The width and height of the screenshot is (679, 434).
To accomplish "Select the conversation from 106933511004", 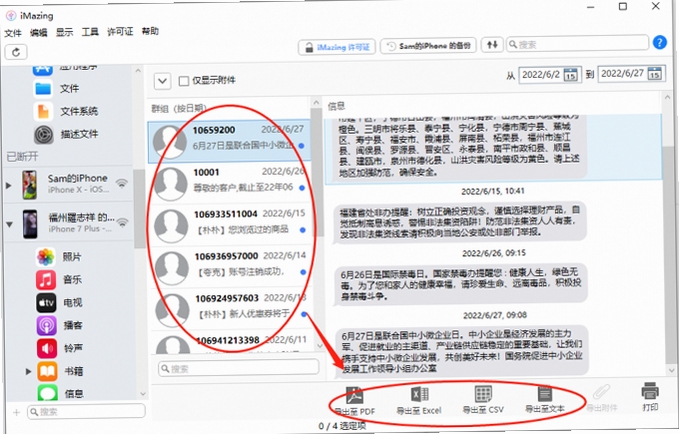I will (231, 224).
